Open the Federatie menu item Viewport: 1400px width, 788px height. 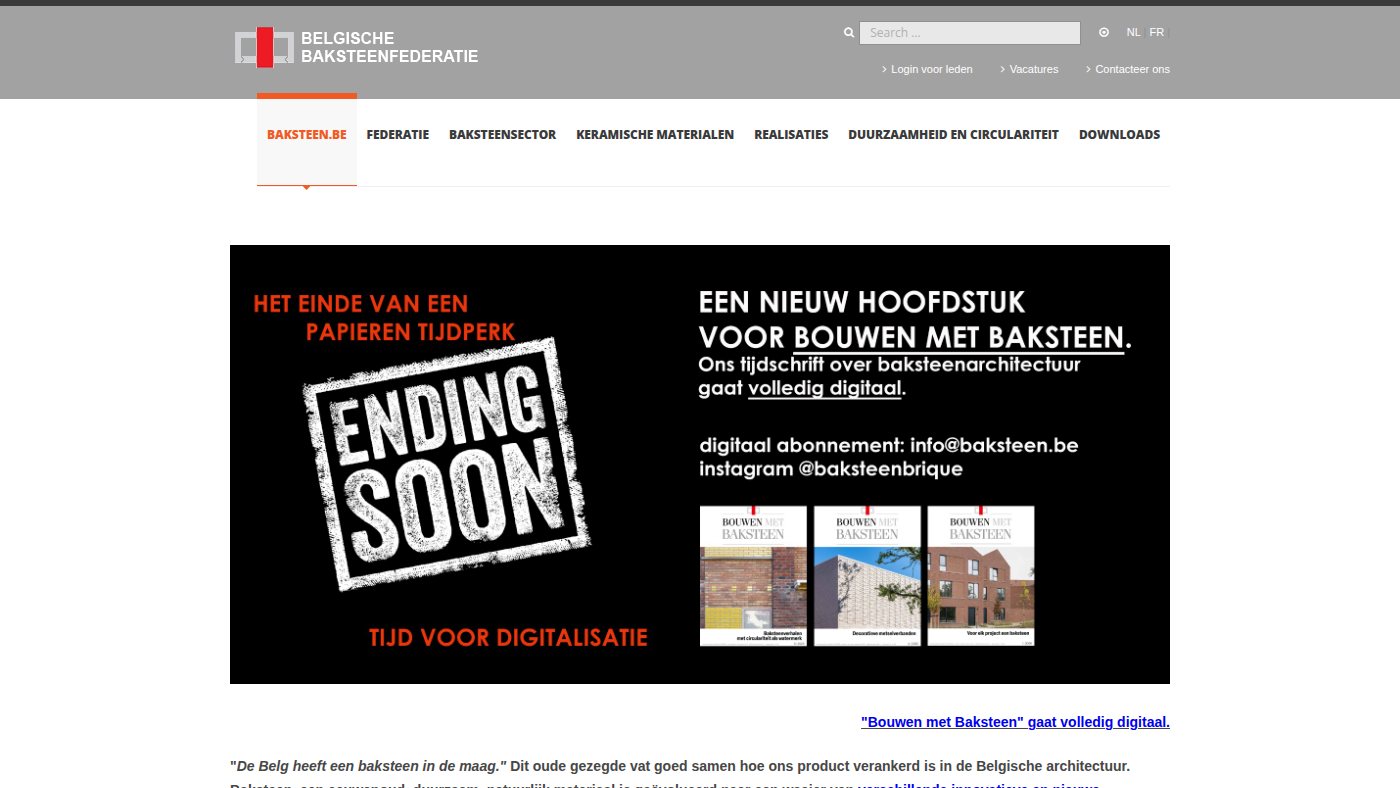(398, 134)
